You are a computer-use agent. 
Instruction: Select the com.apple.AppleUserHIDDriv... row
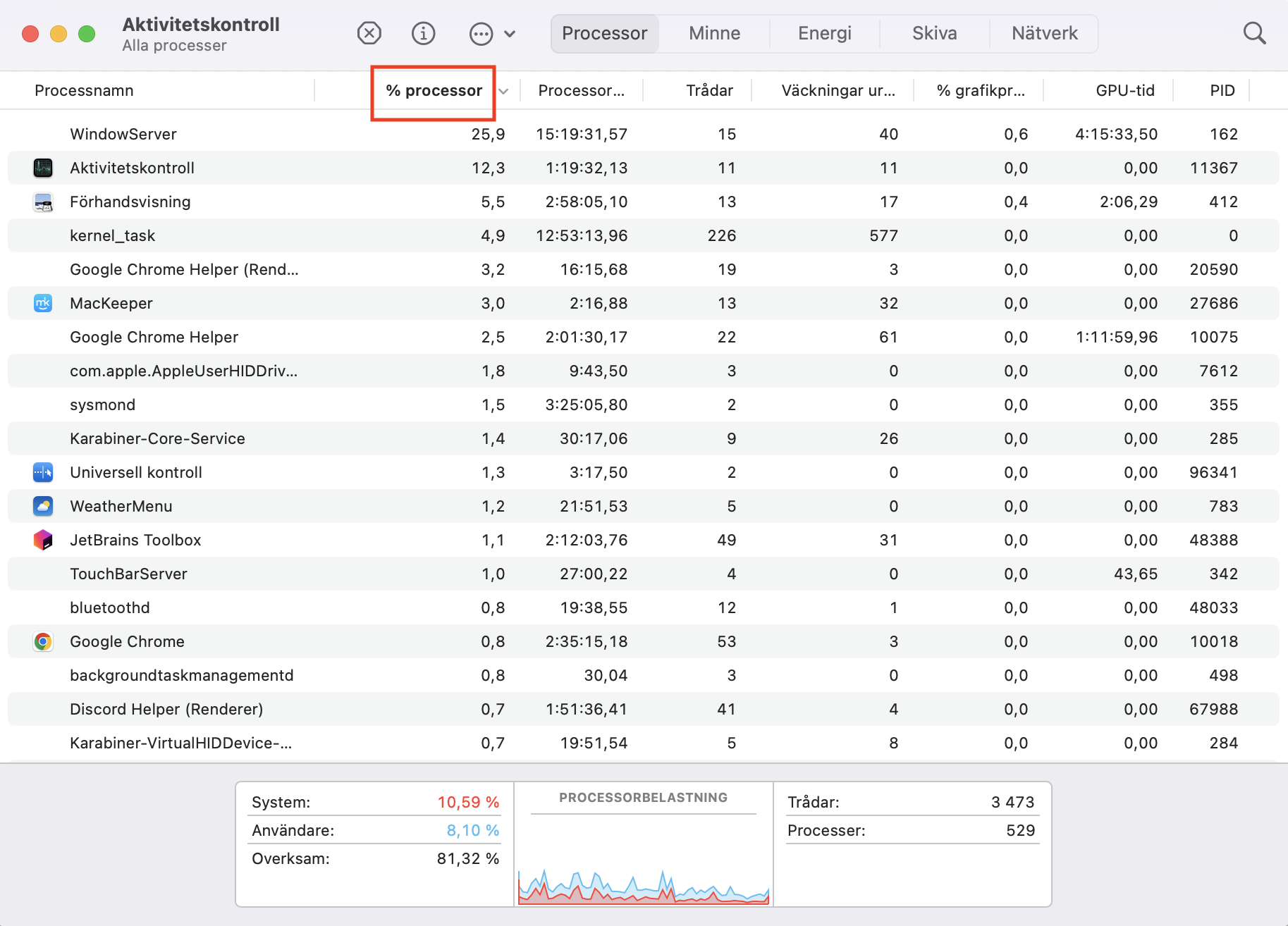pos(644,371)
